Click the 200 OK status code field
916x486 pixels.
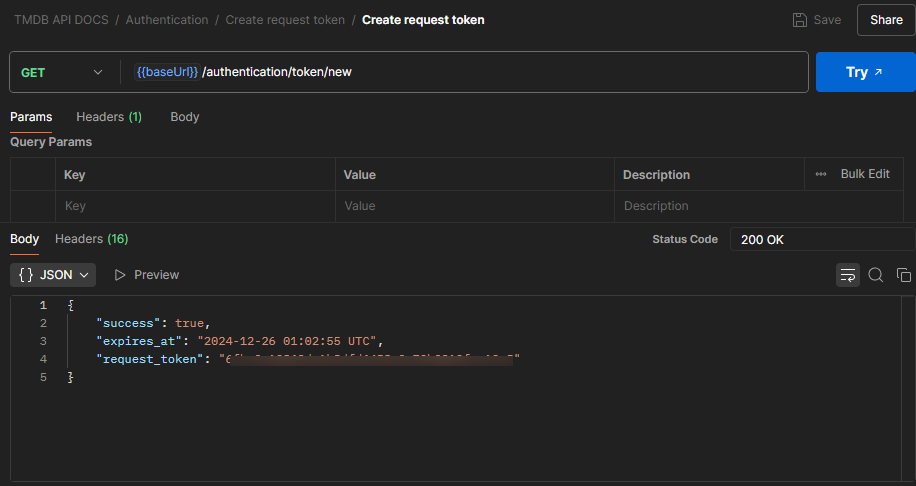[822, 239]
